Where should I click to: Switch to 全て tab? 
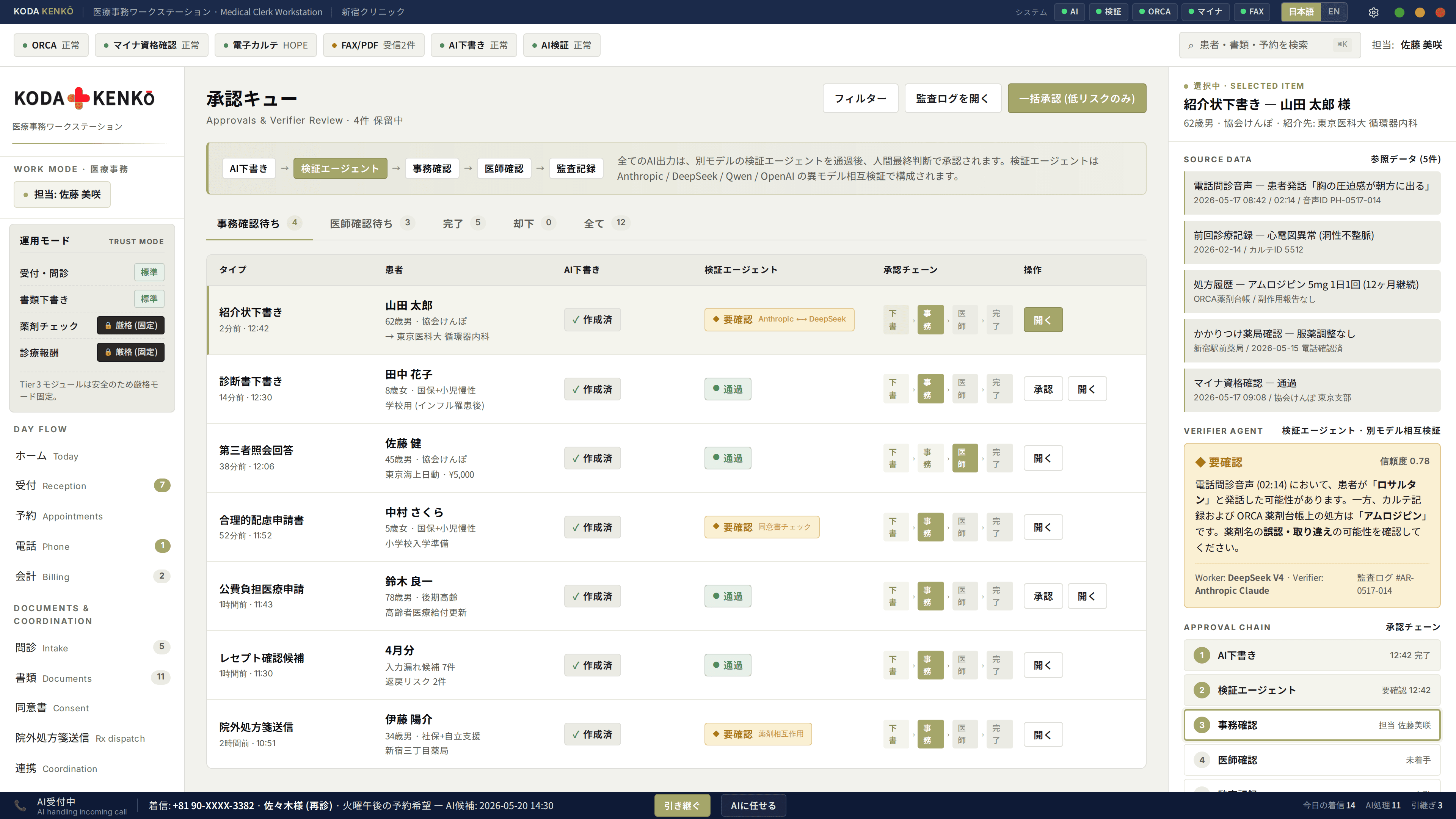tap(607, 224)
